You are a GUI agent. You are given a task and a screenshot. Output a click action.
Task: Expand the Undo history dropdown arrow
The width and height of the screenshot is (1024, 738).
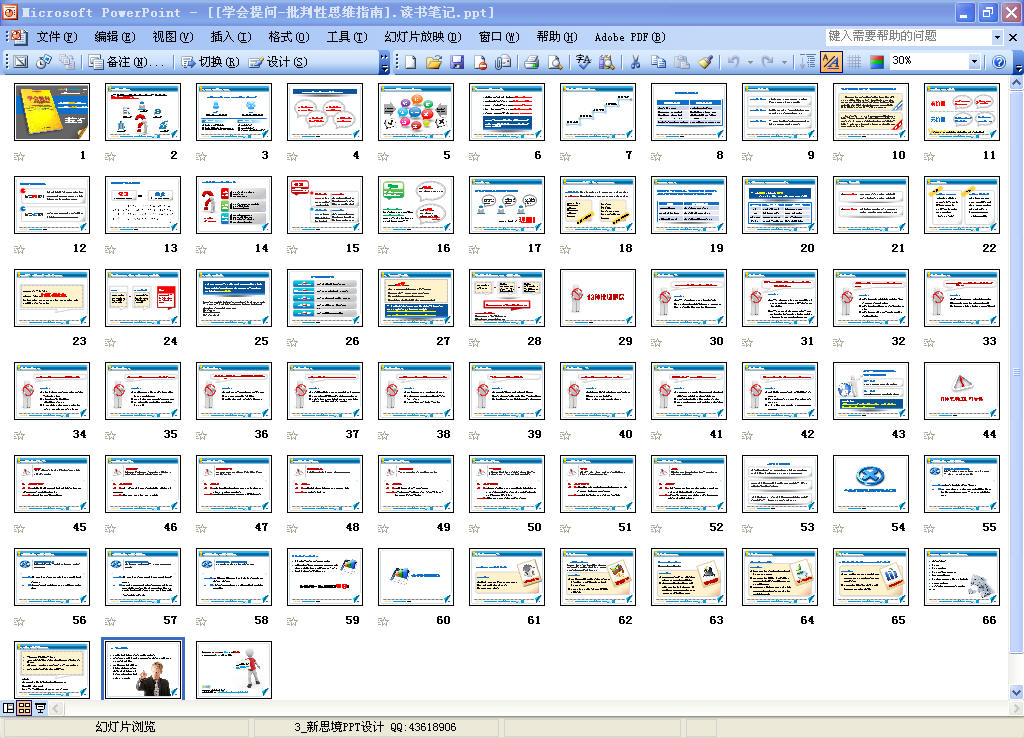750,61
